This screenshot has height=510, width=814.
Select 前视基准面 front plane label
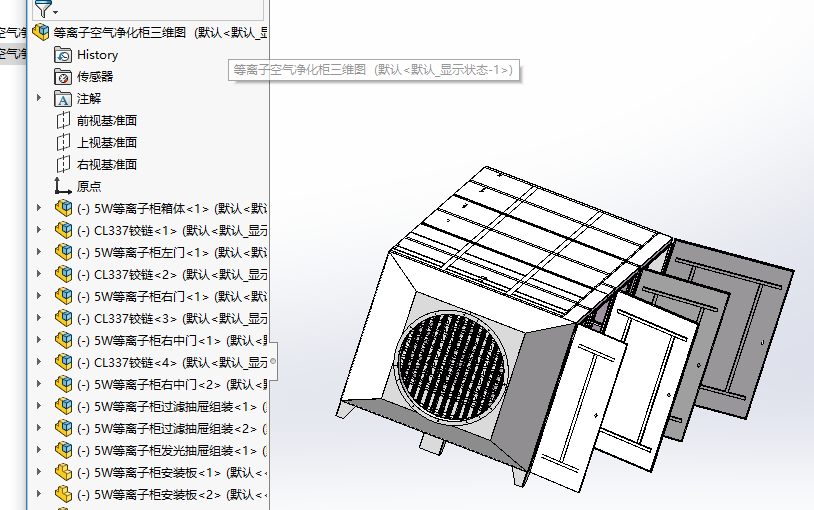[107, 120]
